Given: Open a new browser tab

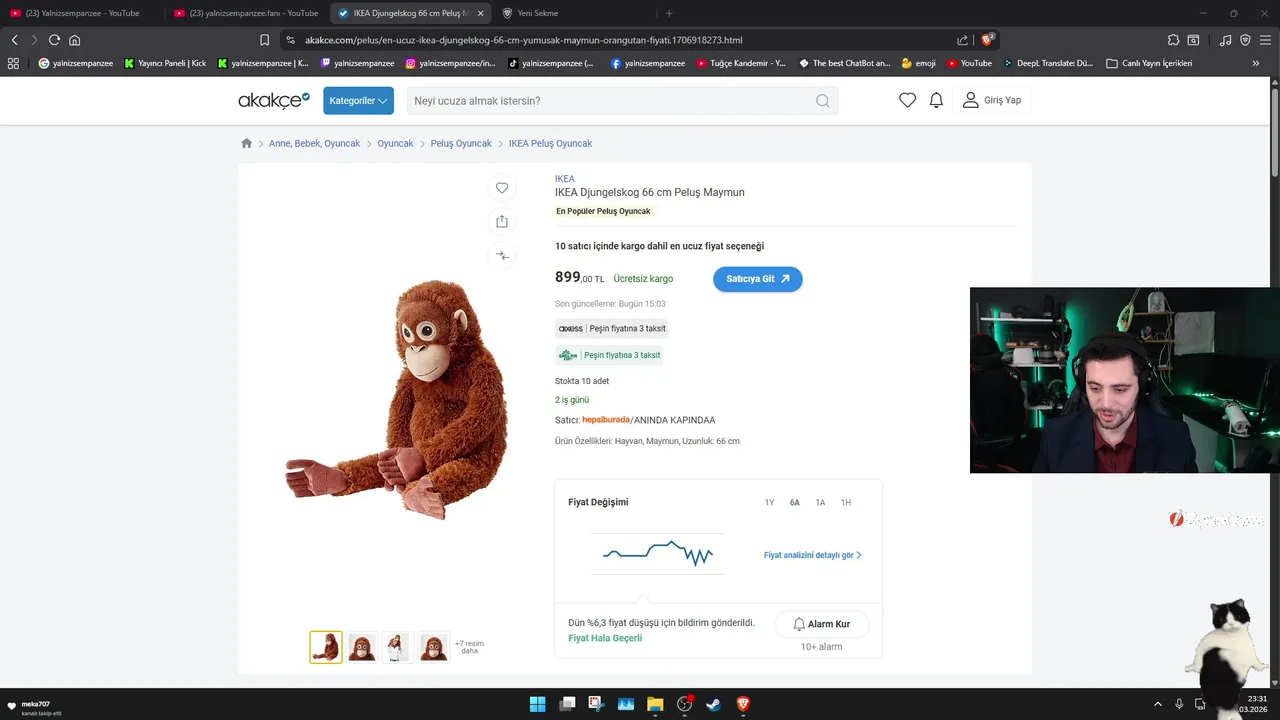Looking at the screenshot, I should (669, 13).
